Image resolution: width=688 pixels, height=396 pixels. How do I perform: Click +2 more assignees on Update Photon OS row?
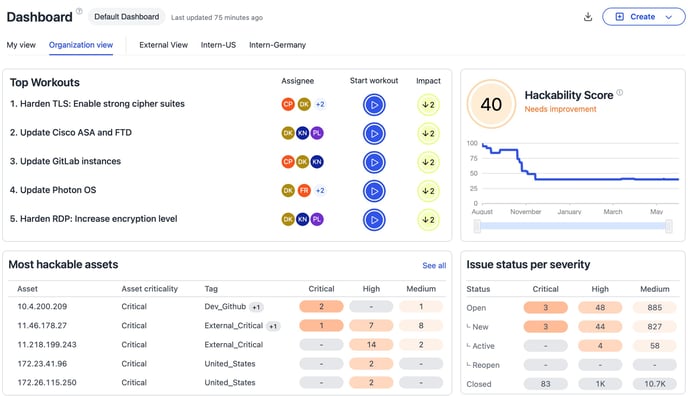coord(320,190)
